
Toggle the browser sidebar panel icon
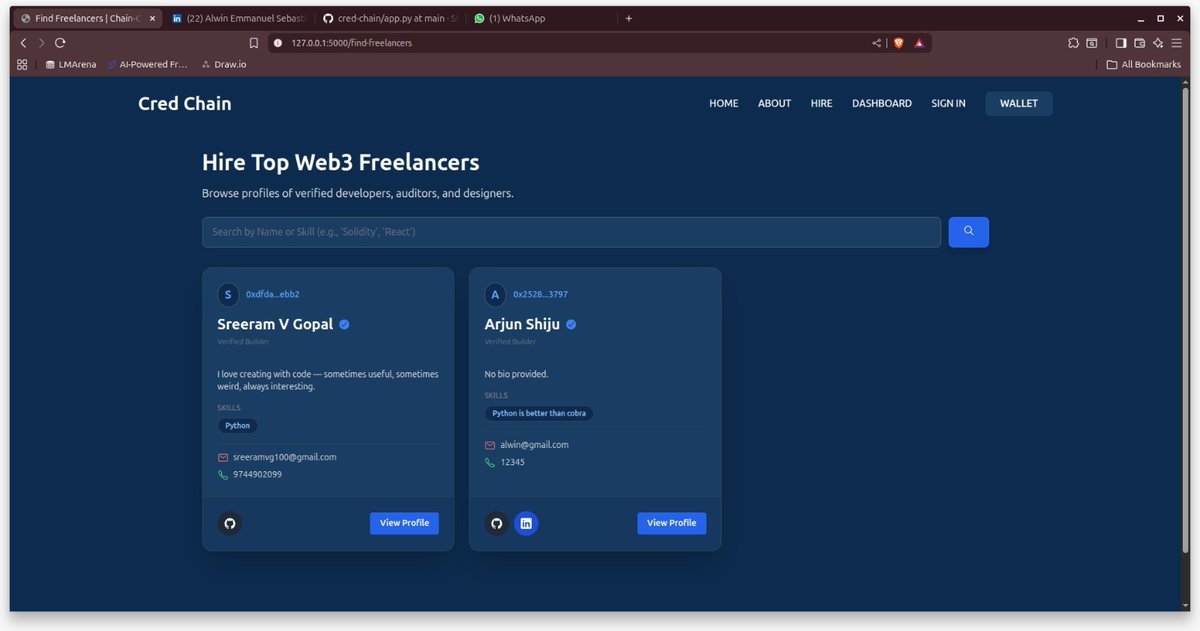click(1121, 43)
